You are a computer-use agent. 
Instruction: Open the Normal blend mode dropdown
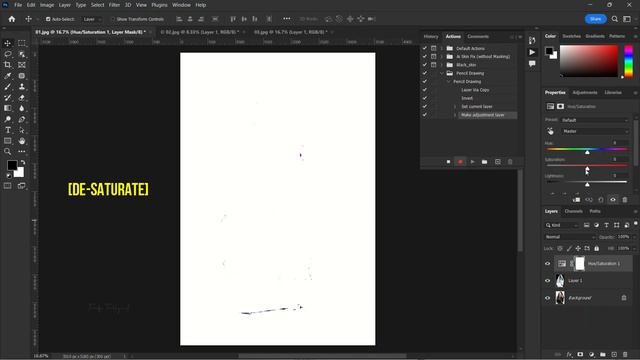(x=570, y=237)
